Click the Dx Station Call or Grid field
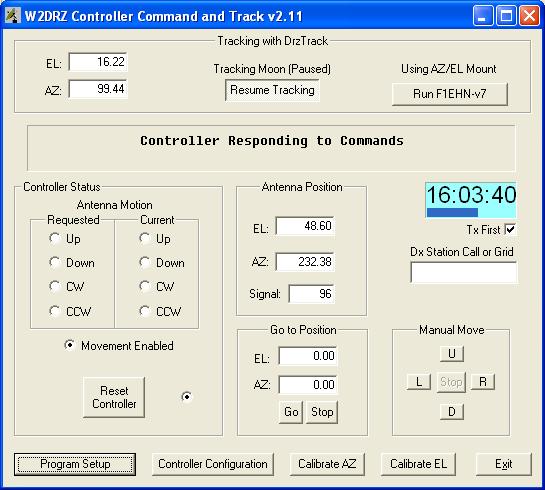Screen dimensions: 545x490 point(464,272)
